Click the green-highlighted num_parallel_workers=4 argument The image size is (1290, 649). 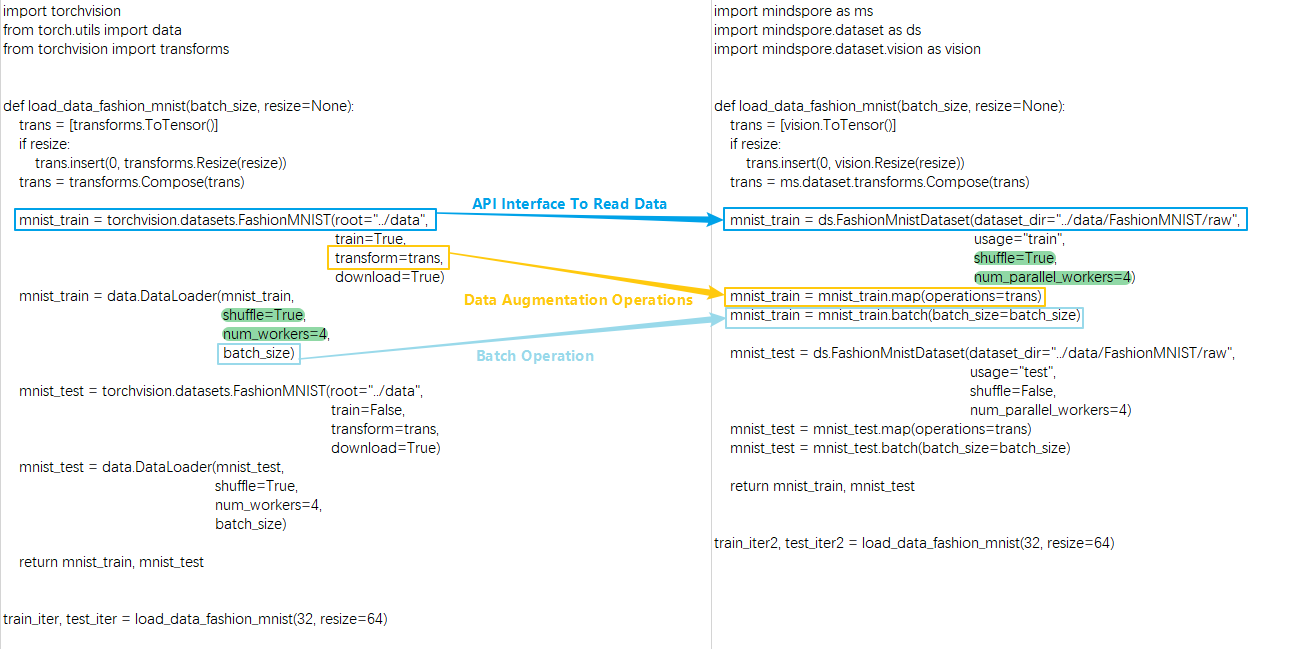tap(1053, 277)
